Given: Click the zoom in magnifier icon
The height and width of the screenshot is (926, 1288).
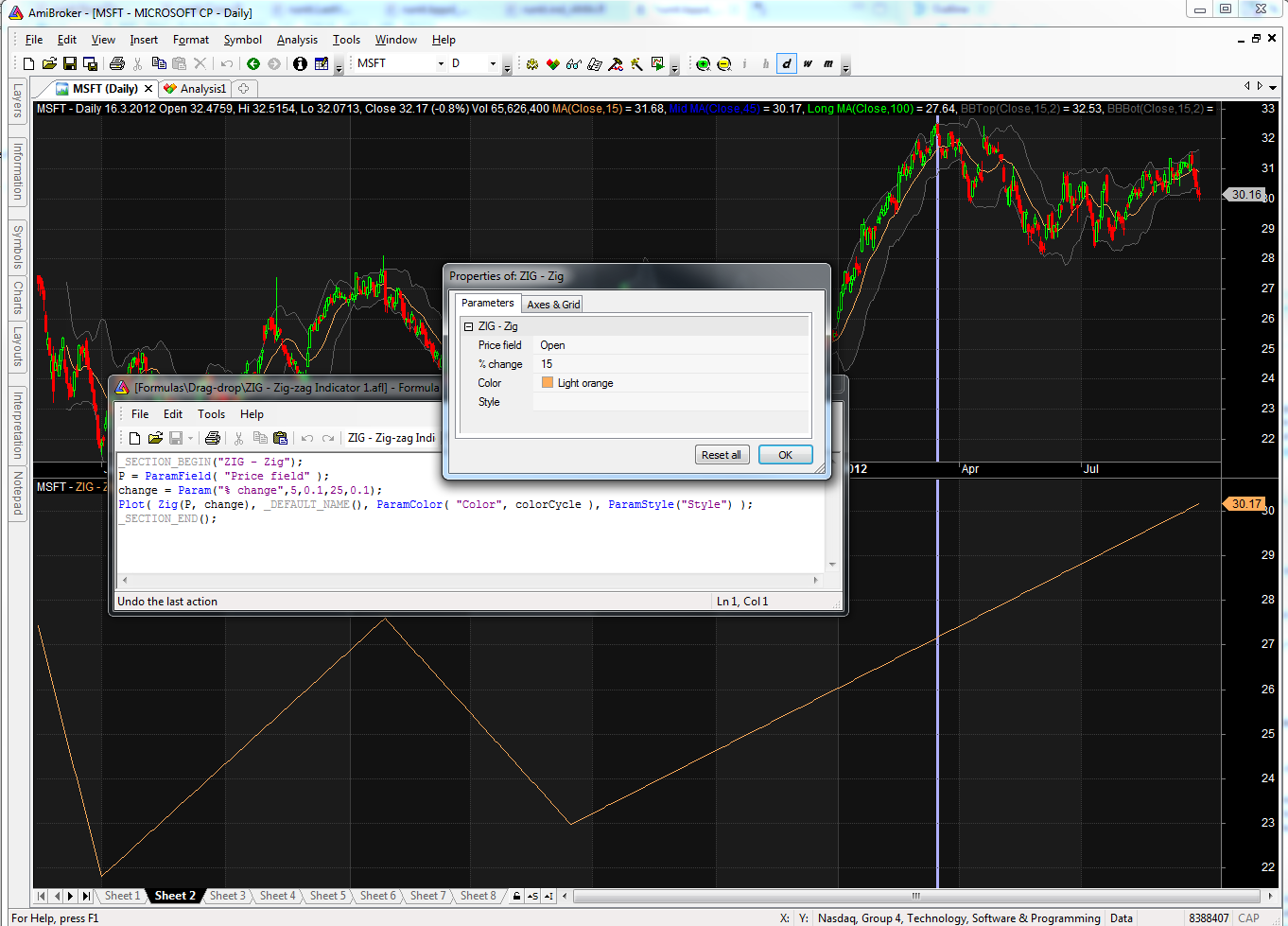Looking at the screenshot, I should pyautogui.click(x=703, y=64).
